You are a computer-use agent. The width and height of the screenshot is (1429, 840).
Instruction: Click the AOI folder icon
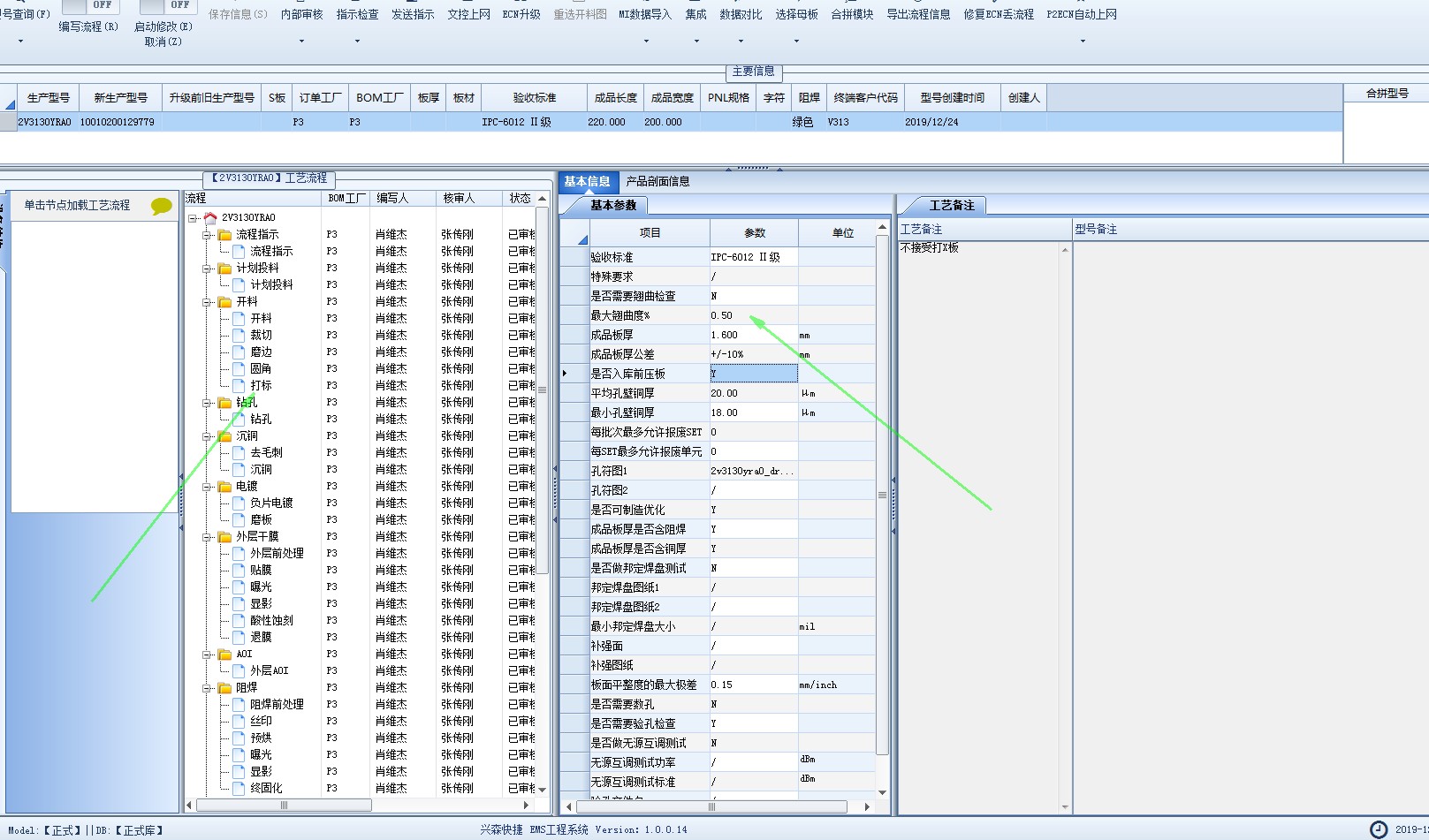(224, 654)
